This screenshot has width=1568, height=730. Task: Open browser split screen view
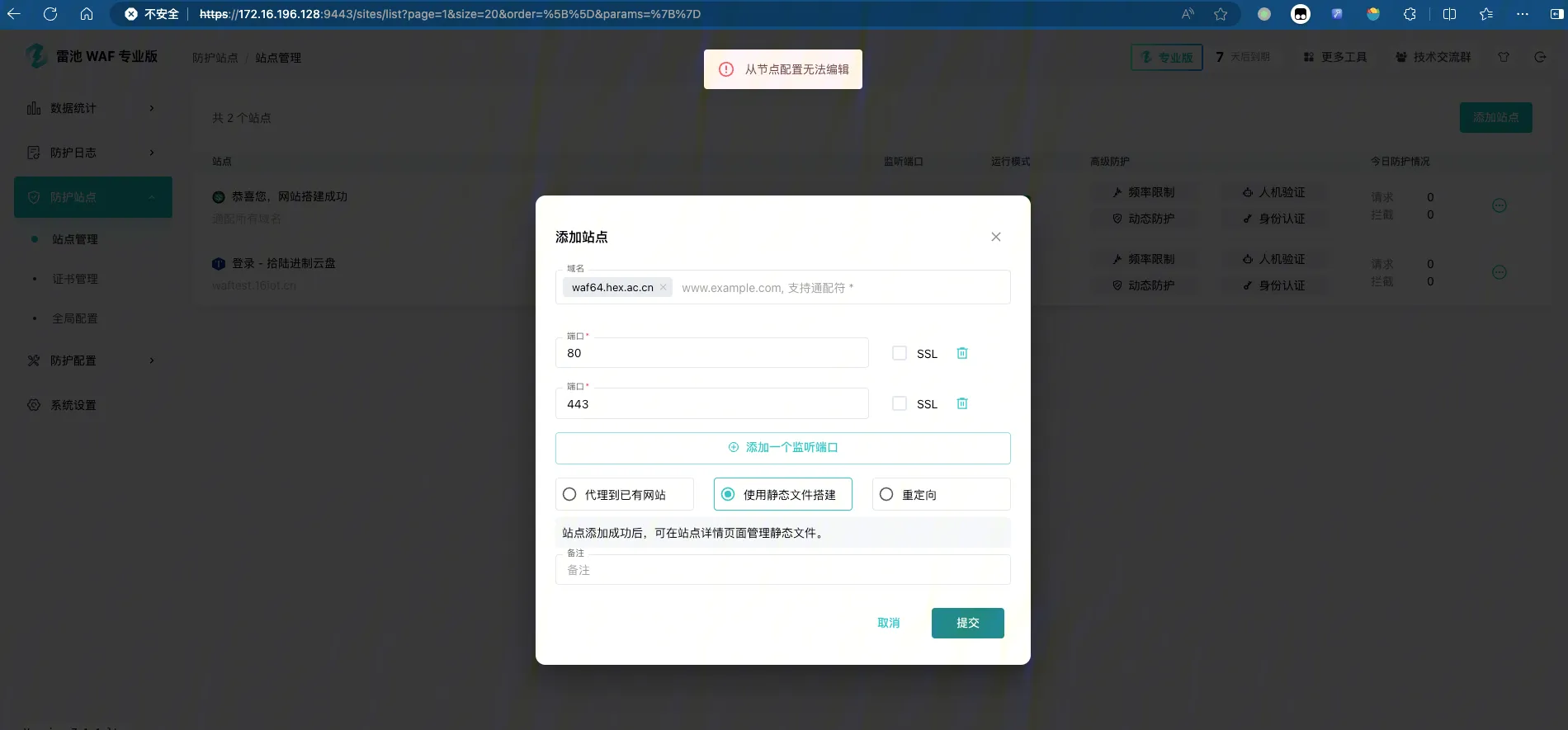pos(1449,14)
